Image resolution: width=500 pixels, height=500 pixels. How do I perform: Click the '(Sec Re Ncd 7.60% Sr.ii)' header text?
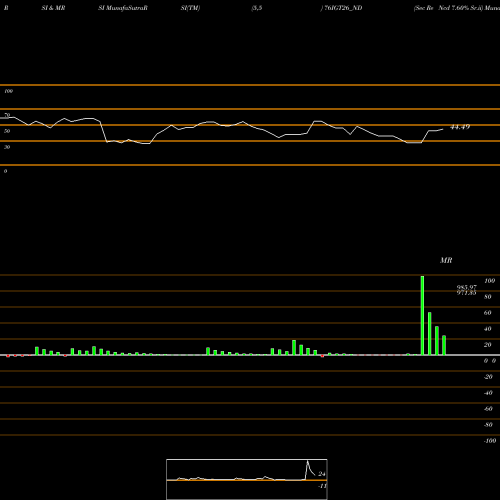[448, 8]
